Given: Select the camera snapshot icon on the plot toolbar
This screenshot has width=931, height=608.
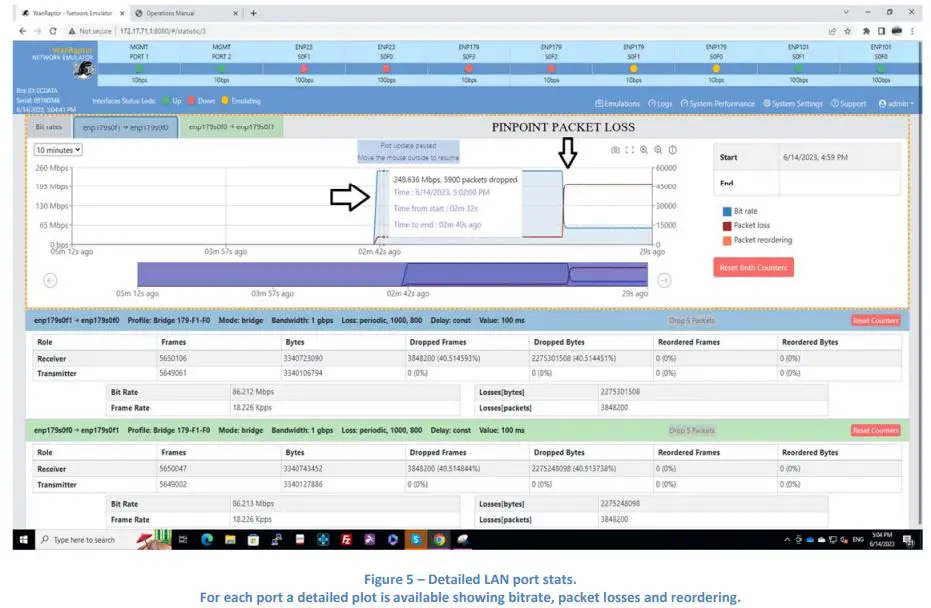Looking at the screenshot, I should click(x=614, y=149).
